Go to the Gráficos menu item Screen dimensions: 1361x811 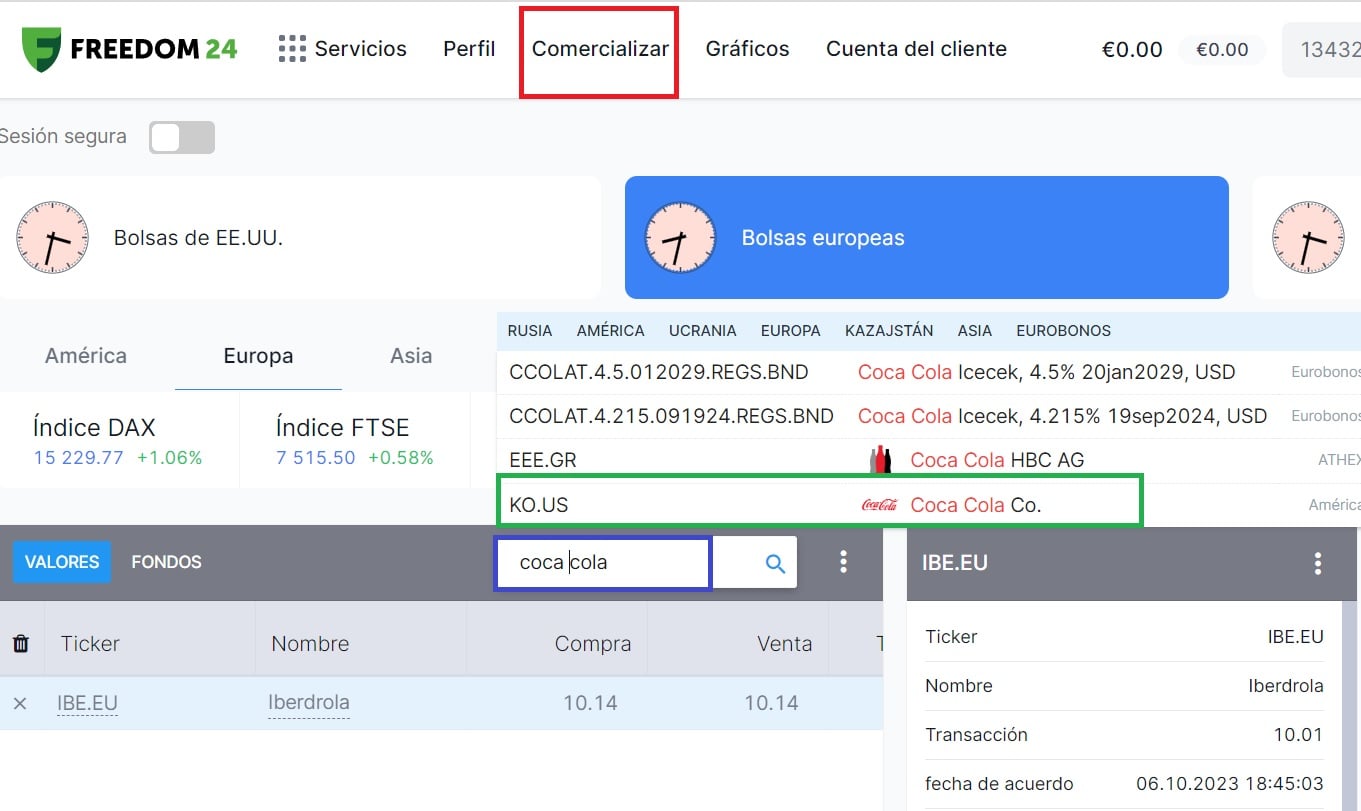point(747,49)
